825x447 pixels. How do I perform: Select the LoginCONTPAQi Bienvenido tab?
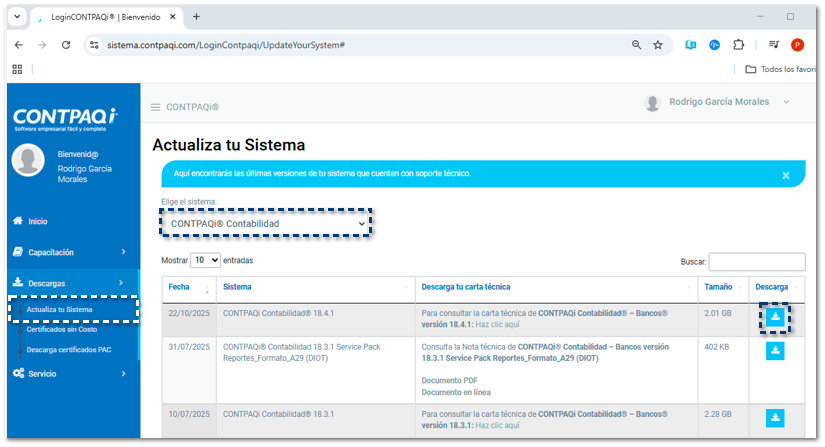point(106,17)
